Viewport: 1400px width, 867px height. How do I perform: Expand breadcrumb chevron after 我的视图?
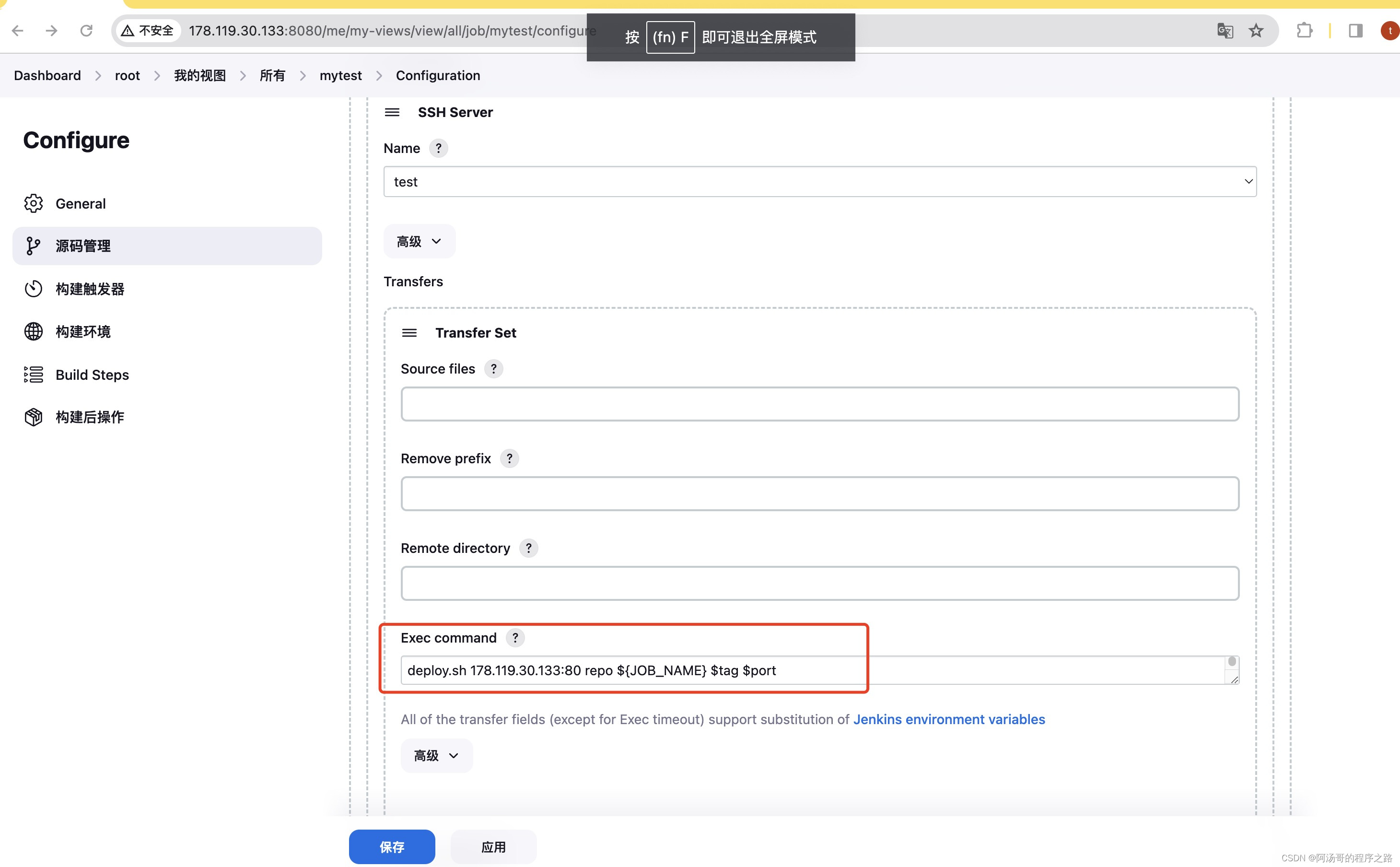click(x=243, y=76)
